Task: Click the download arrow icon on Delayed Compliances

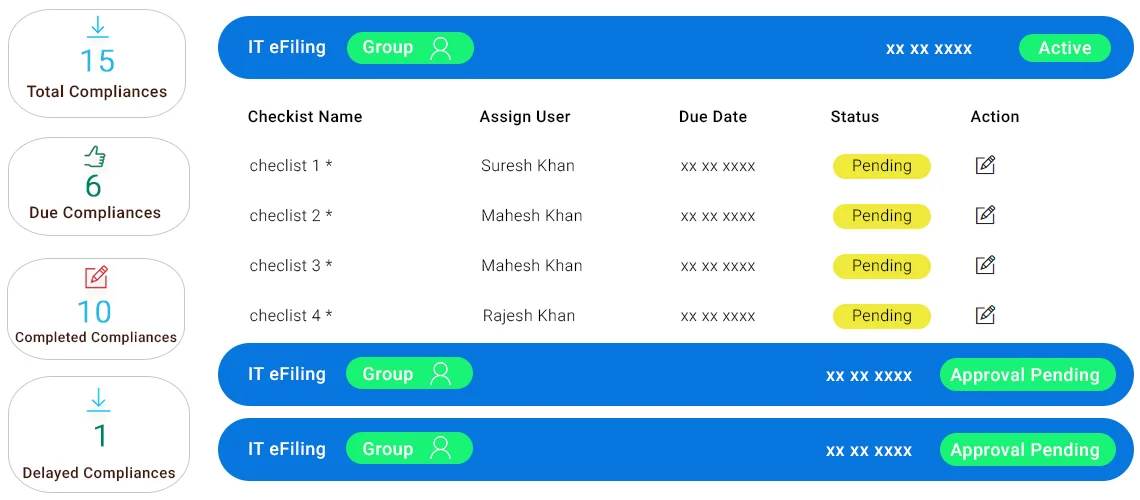Action: [x=98, y=401]
